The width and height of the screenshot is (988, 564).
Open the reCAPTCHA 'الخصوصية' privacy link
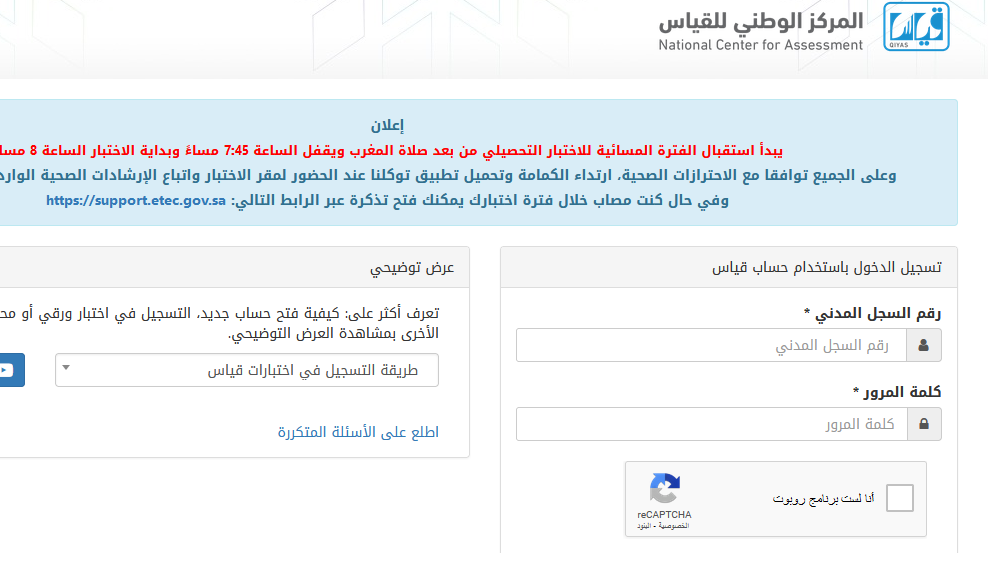(675, 526)
